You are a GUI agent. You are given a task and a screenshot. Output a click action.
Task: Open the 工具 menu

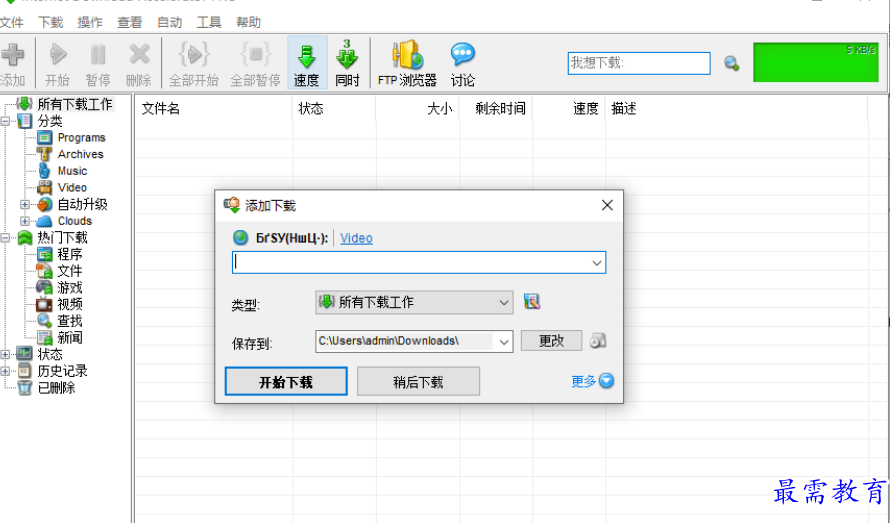click(209, 22)
